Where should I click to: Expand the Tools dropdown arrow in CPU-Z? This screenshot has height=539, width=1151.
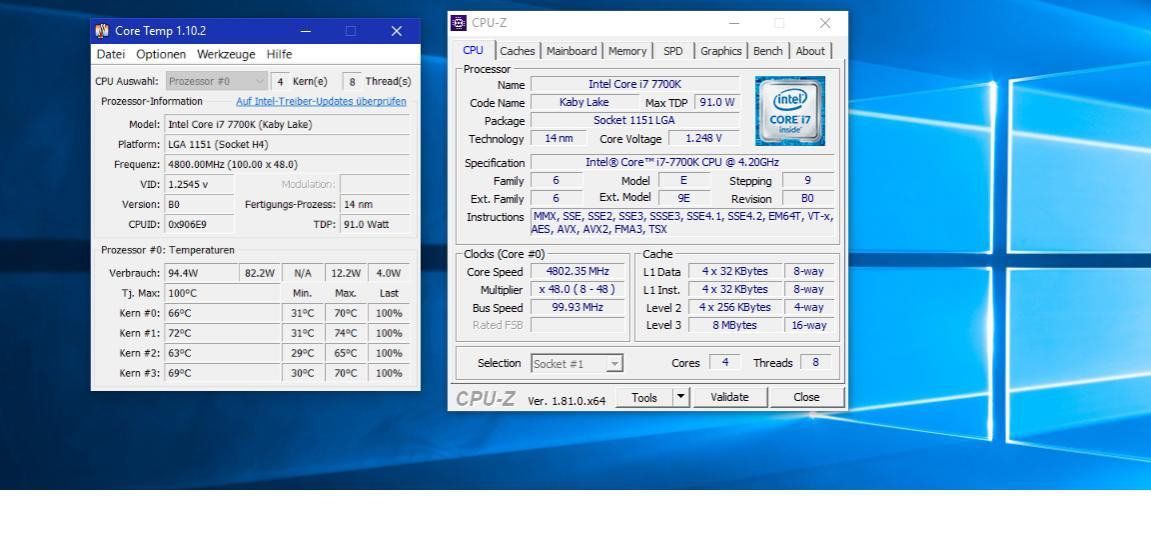coord(680,397)
